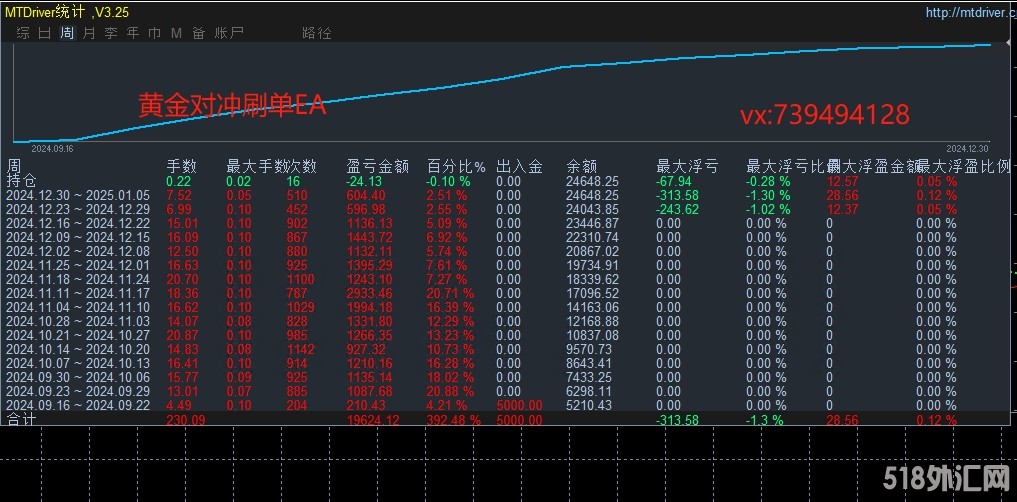Select the 2024.11.18 ~ 2024.11.24 week row
This screenshot has width=1017, height=502.
pos(508,280)
